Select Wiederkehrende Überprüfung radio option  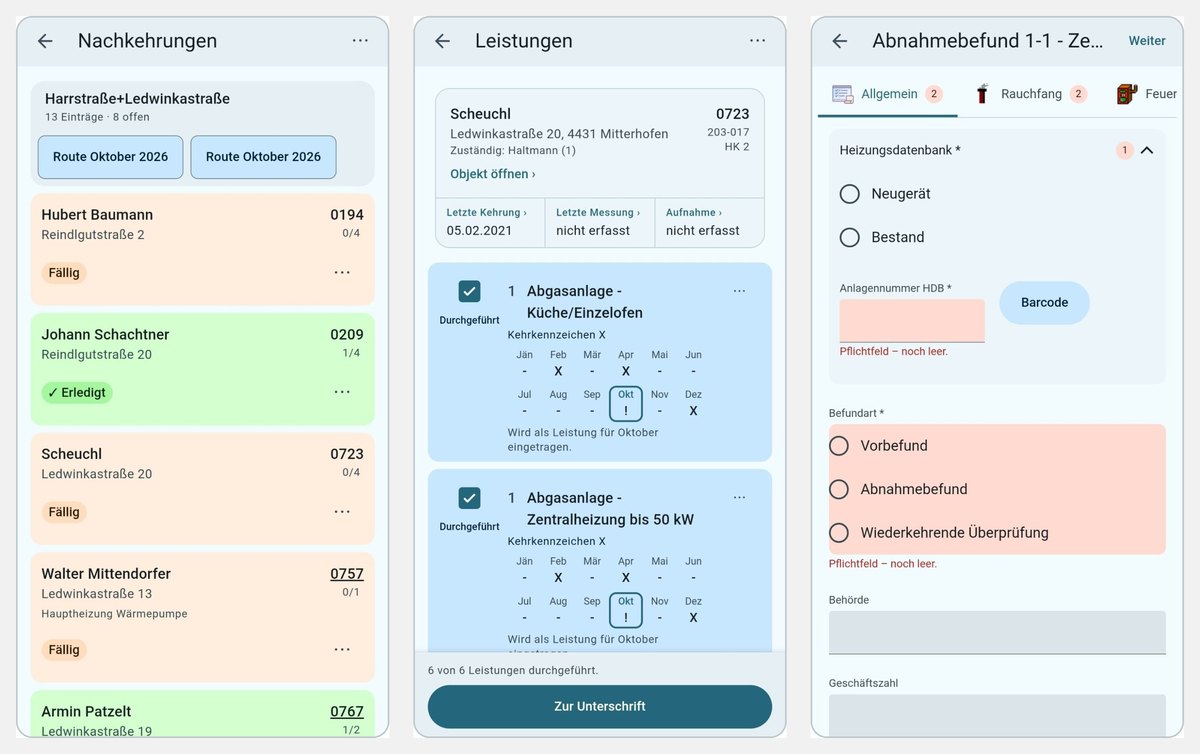(839, 533)
